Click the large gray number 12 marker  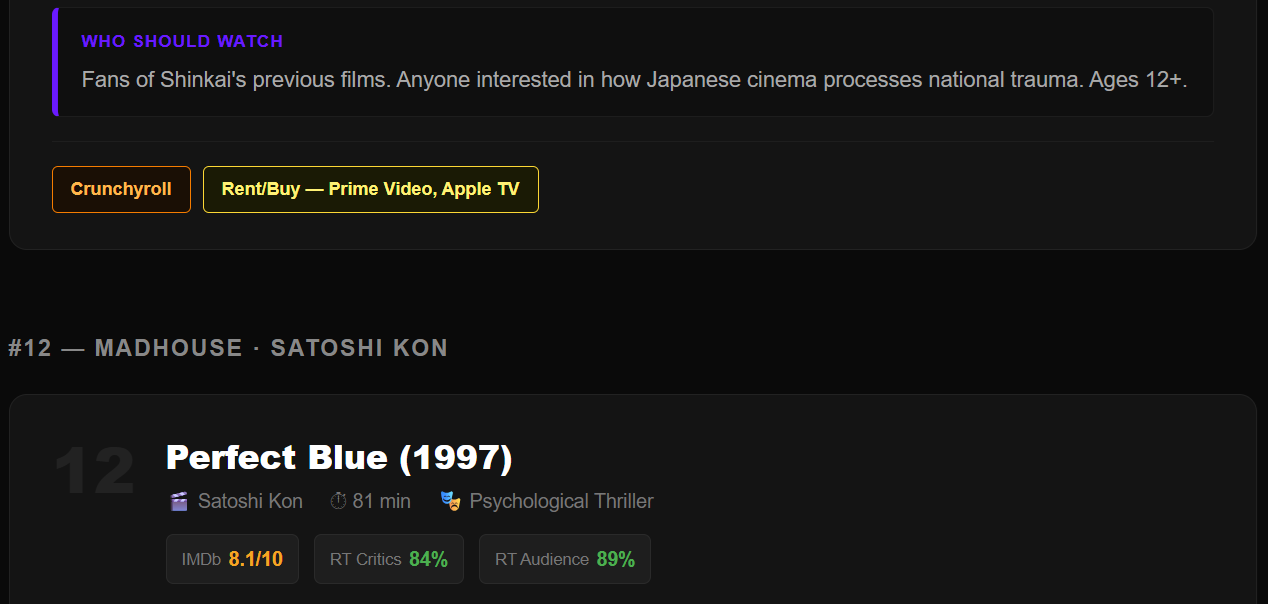pyautogui.click(x=95, y=470)
